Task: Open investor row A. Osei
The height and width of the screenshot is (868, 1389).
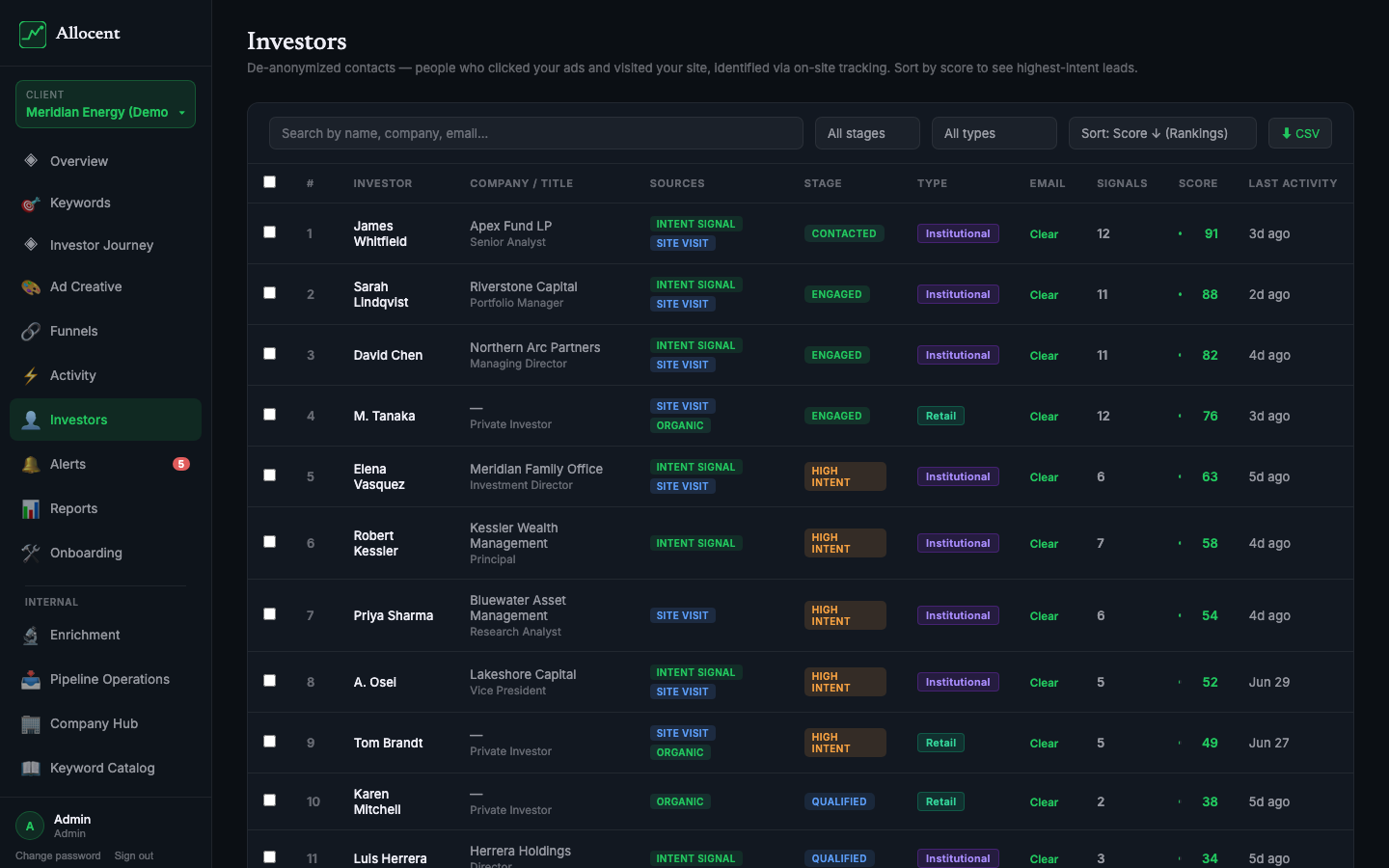Action: tap(801, 682)
